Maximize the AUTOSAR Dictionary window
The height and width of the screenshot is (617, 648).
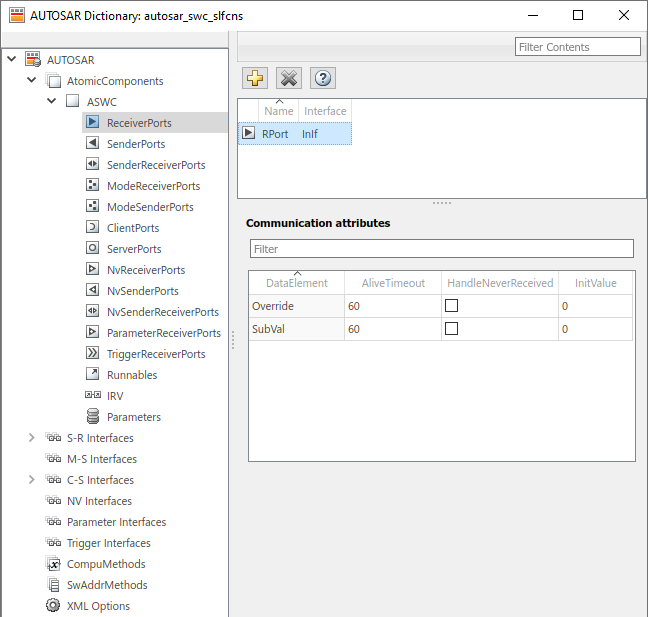(x=578, y=15)
